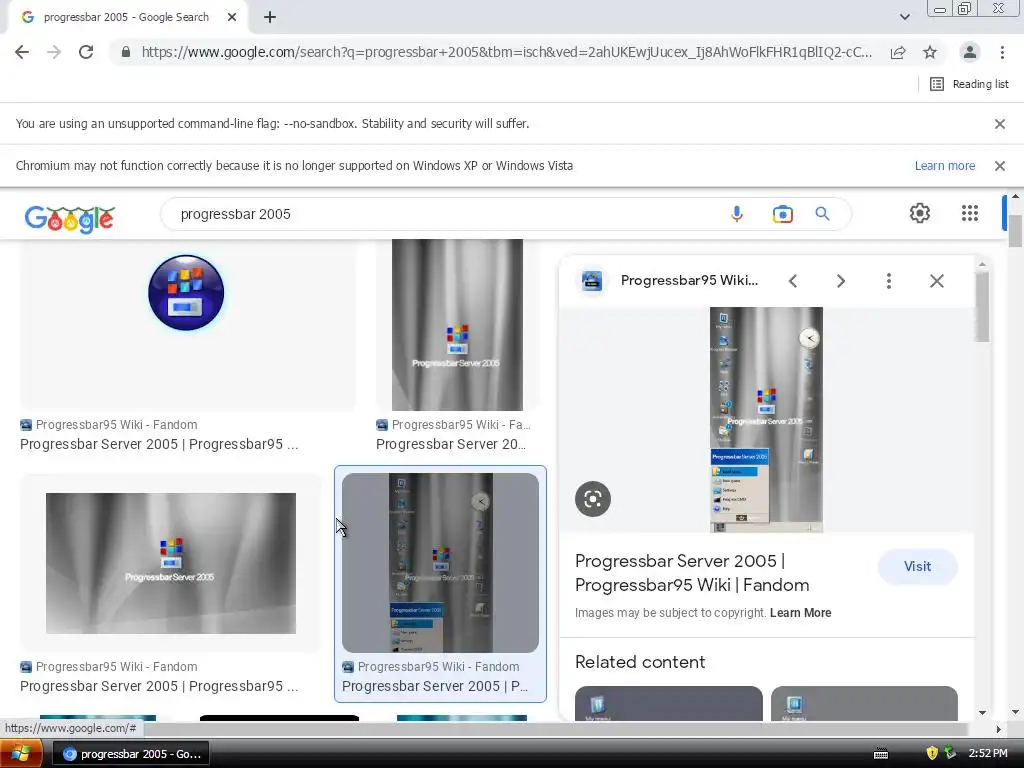
Task: Select the highlighted desktop screenshot thumbnail
Action: [x=440, y=563]
